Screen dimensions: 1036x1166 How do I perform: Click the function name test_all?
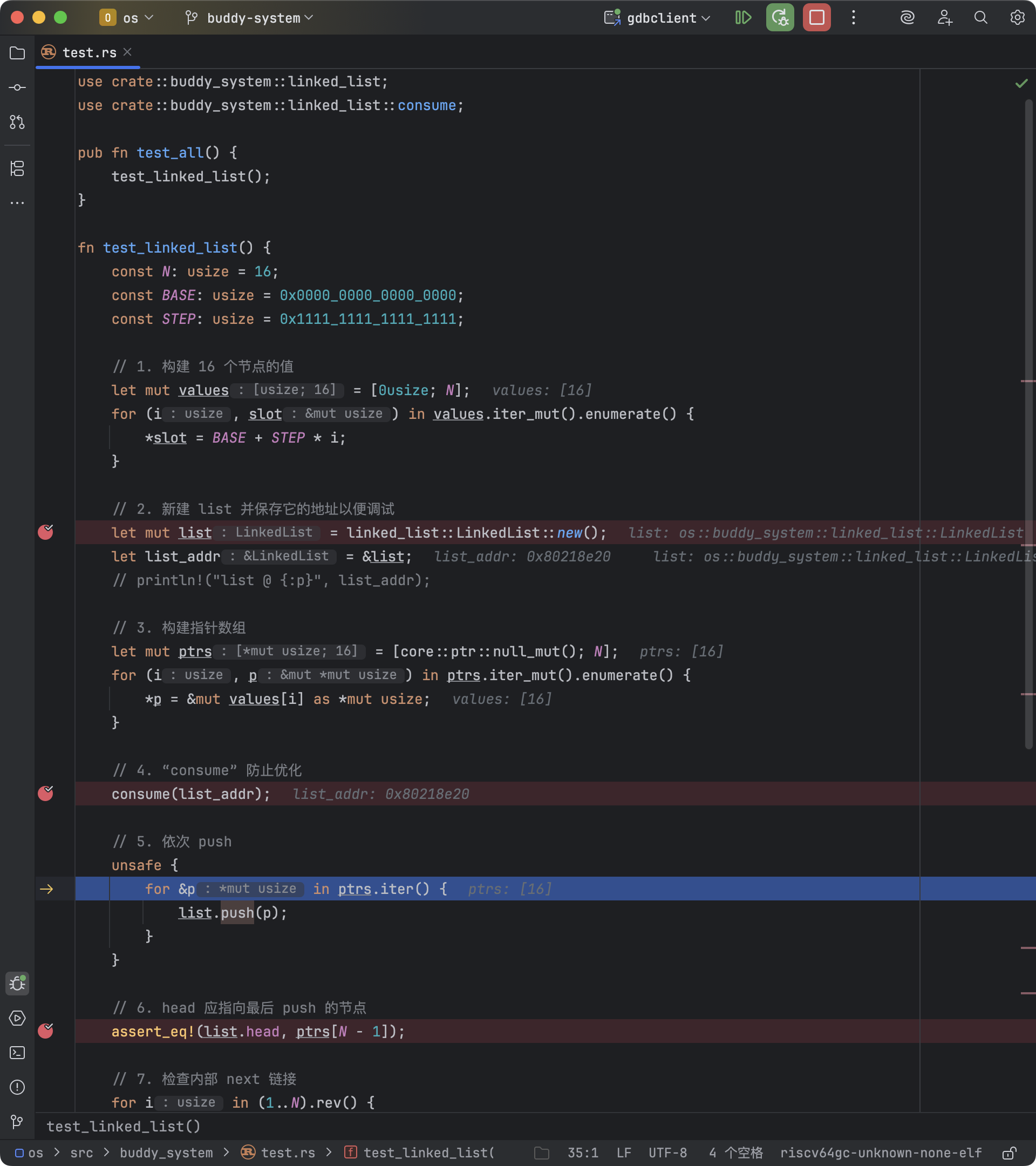(x=170, y=152)
